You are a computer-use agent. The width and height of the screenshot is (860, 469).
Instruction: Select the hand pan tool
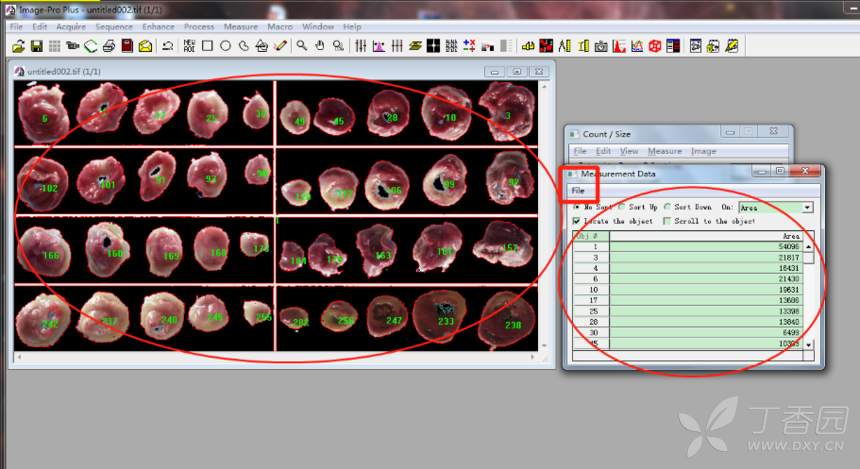click(320, 46)
